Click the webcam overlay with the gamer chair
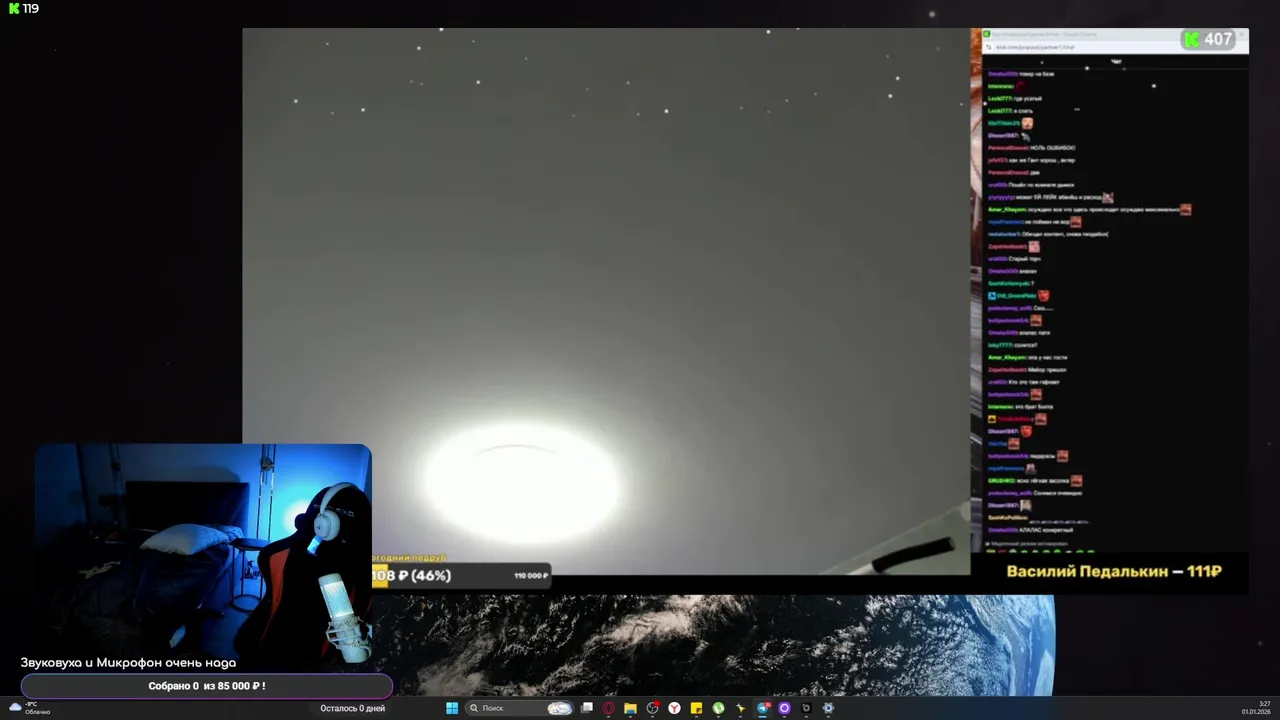Viewport: 1280px width, 720px height. (203, 554)
